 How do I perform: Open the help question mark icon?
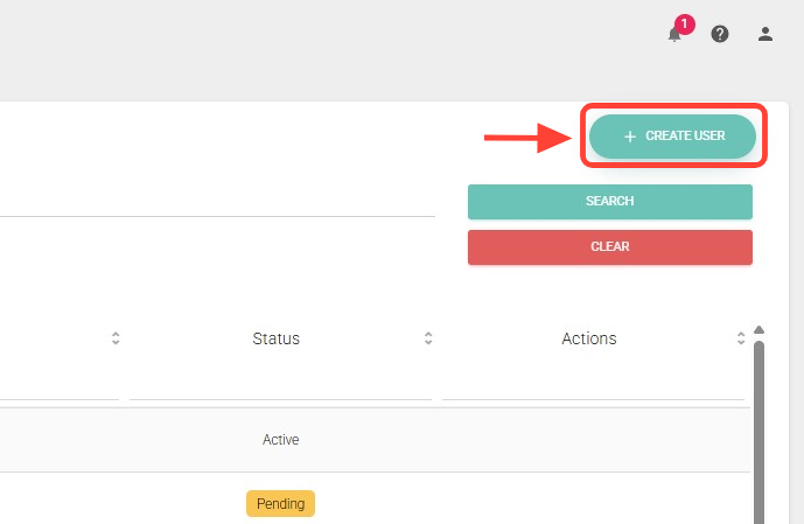[x=720, y=34]
